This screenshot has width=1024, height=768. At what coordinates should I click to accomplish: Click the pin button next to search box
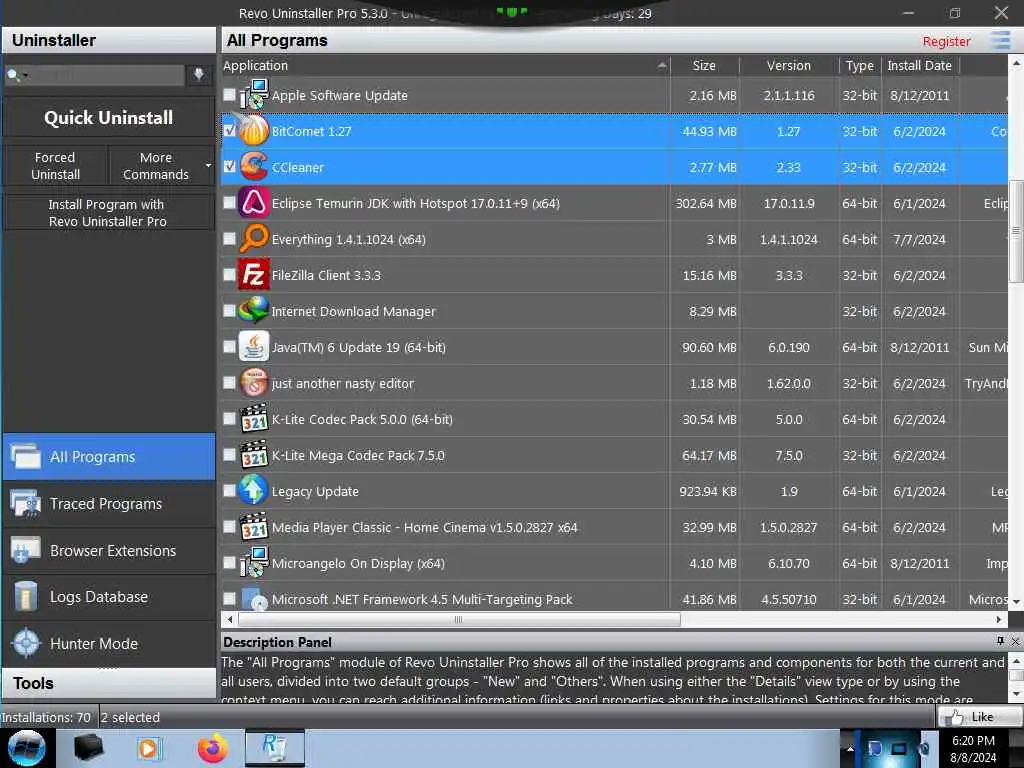199,74
